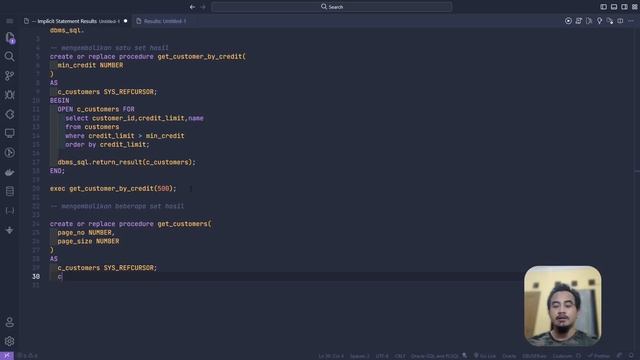640x360 pixels.
Task: Open the More Actions ellipsis in the editor toolbar
Action: [x=631, y=21]
